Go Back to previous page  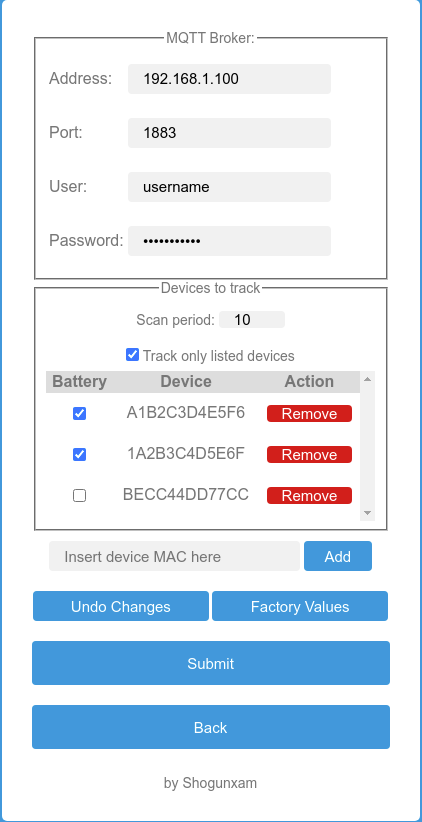pos(211,727)
